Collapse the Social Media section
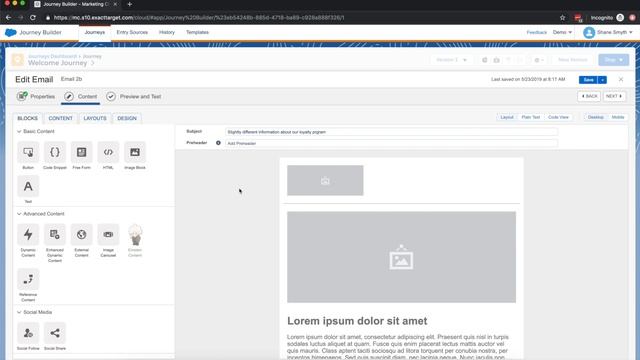The image size is (640, 360). (x=19, y=312)
